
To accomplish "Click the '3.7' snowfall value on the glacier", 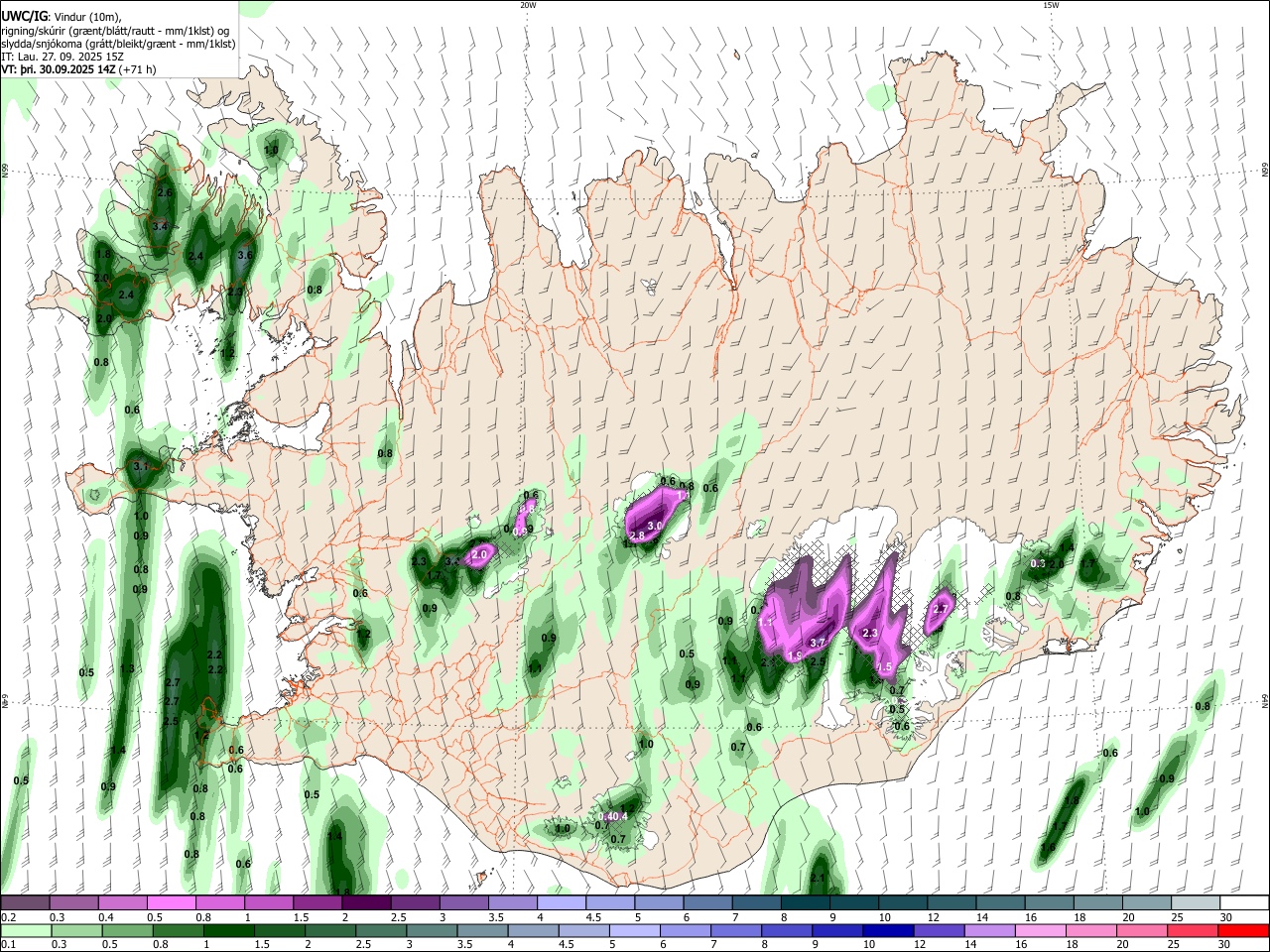I will pos(819,643).
